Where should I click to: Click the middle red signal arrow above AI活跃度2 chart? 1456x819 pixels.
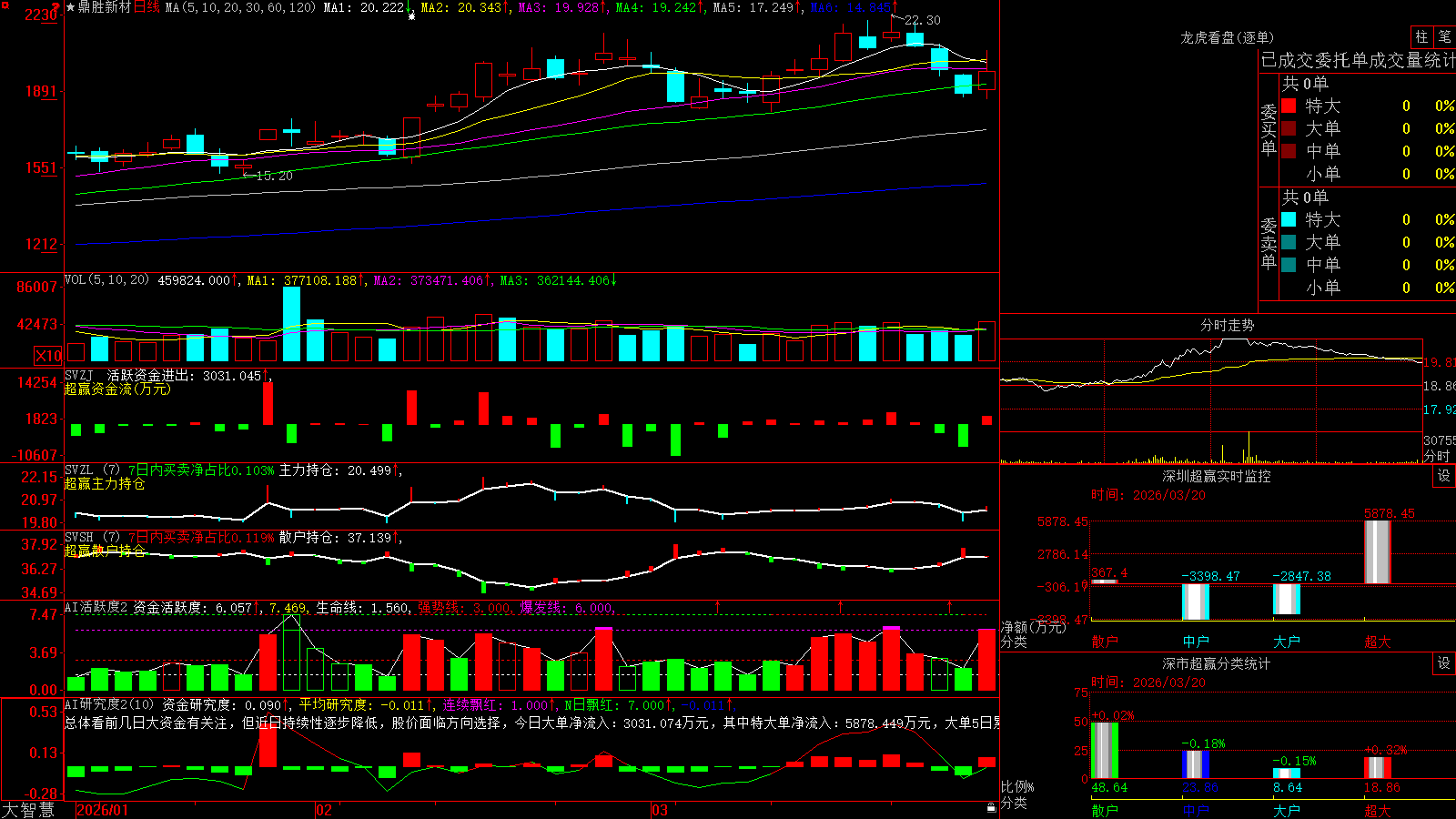[840, 606]
